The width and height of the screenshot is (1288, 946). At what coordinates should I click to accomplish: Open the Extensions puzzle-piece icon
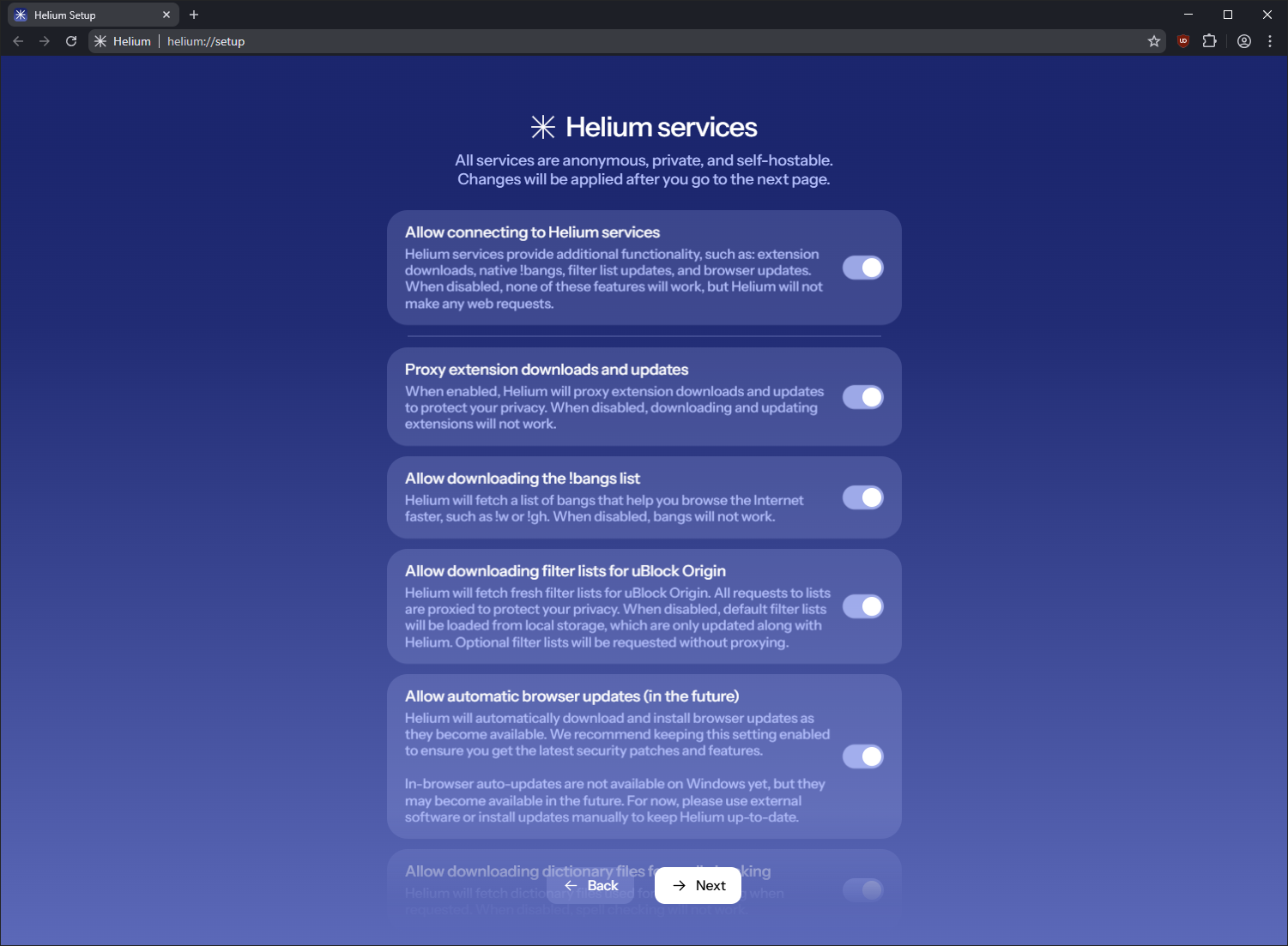1210,40
